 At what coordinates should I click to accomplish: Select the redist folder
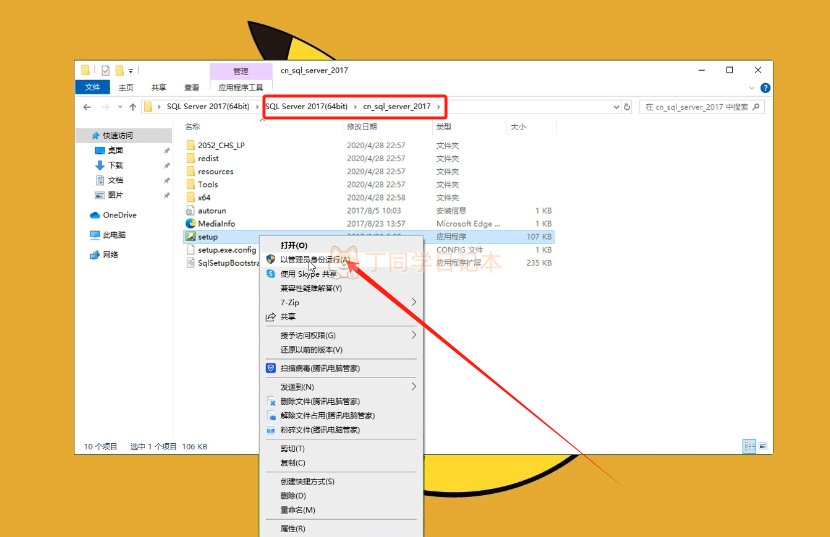pyautogui.click(x=208, y=158)
